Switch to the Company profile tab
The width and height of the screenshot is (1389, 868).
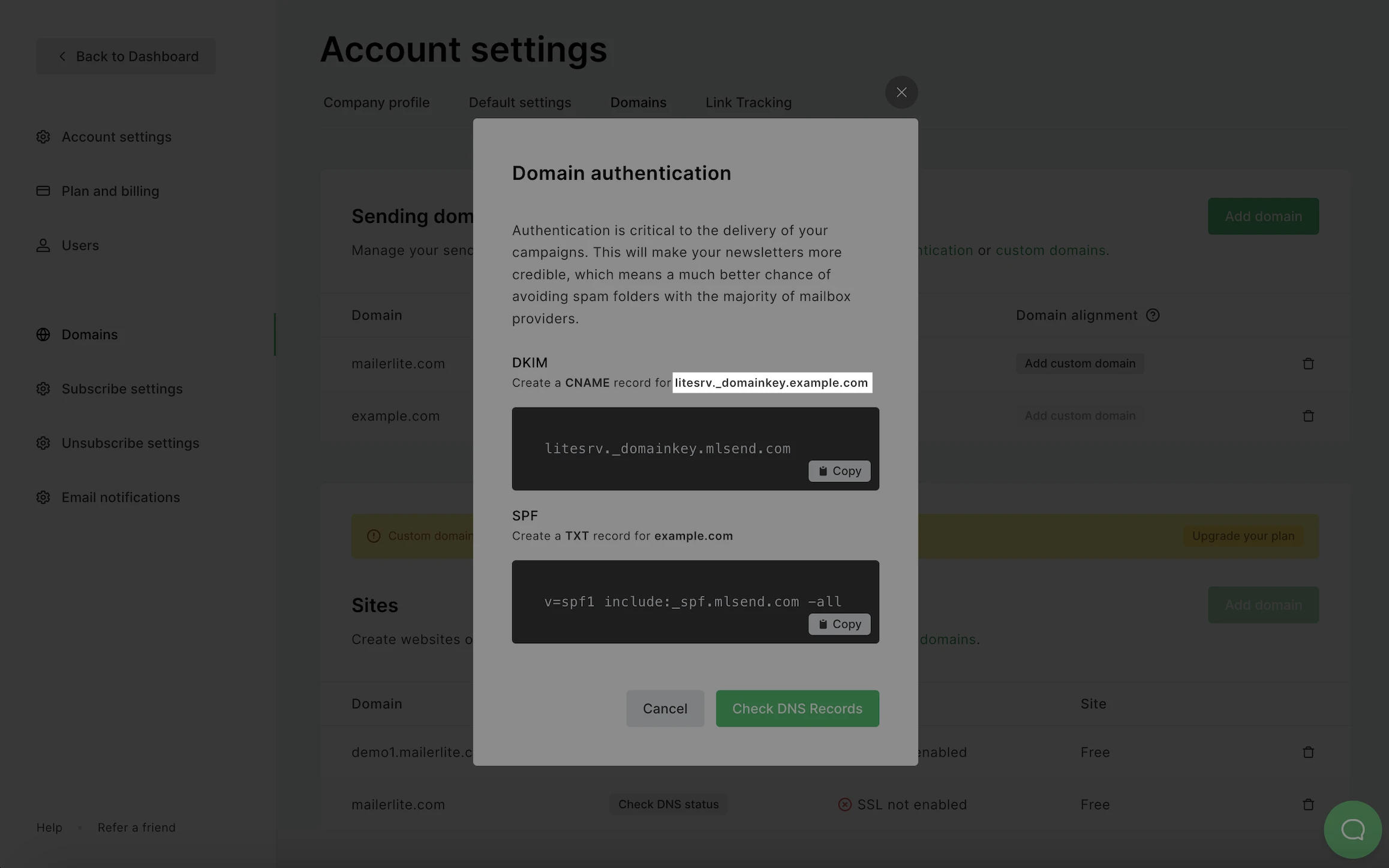tap(376, 103)
